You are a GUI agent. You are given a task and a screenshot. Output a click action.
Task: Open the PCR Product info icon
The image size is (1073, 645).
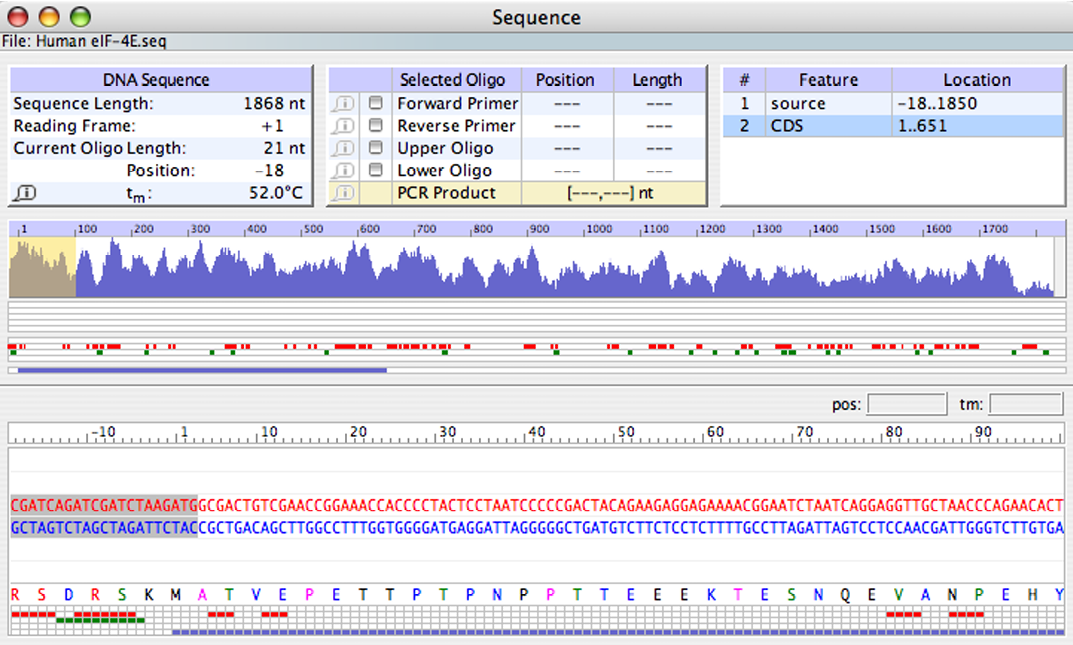[x=343, y=193]
